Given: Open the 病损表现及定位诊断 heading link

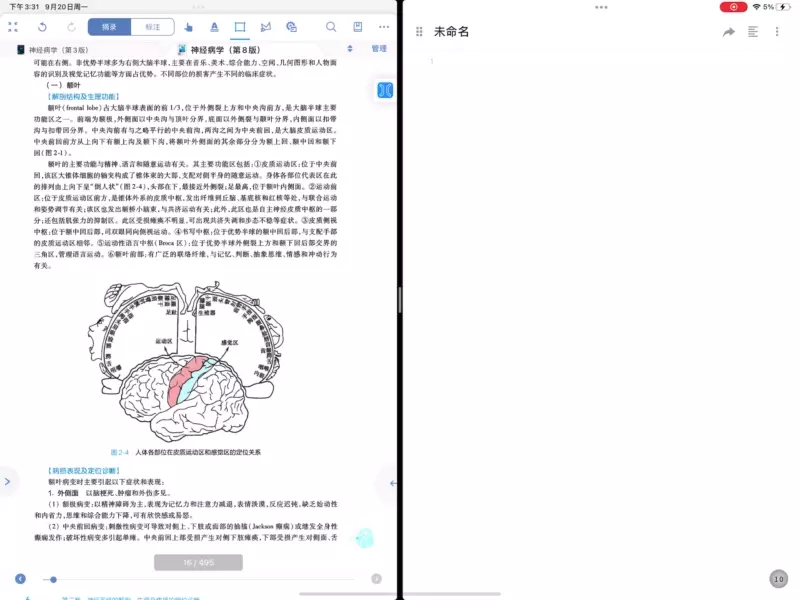Looking at the screenshot, I should pyautogui.click(x=84, y=470).
